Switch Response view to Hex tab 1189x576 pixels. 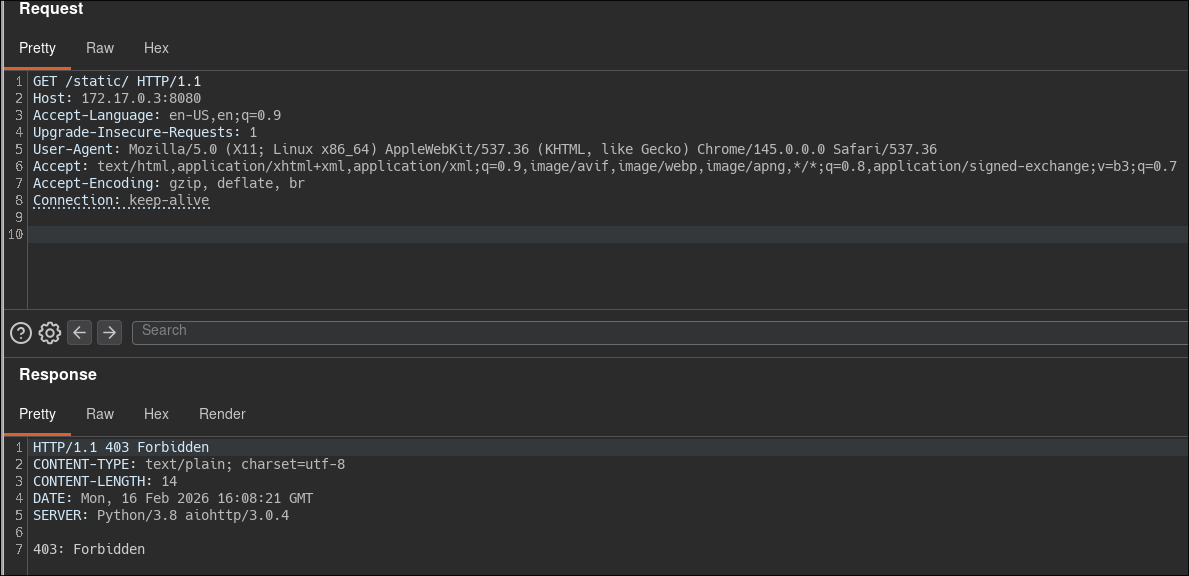(x=156, y=414)
